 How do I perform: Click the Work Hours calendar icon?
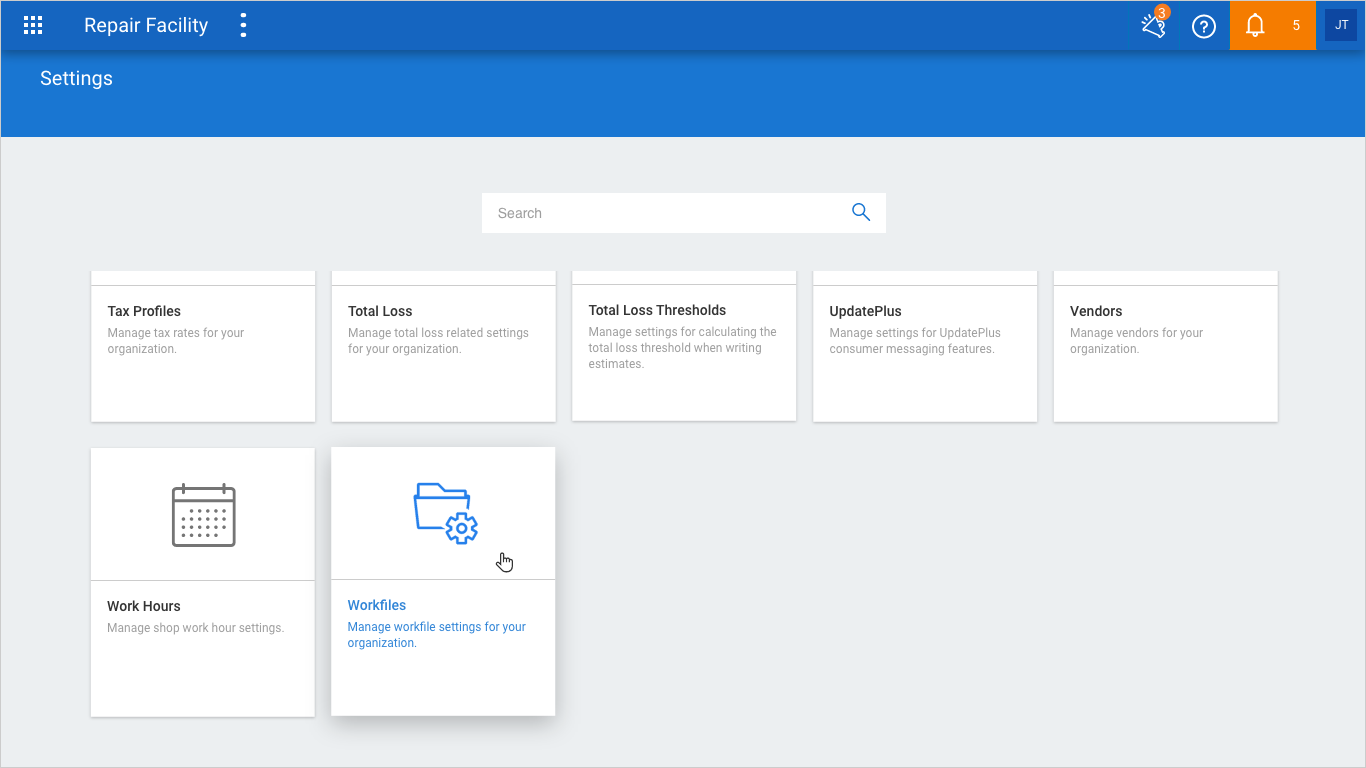203,514
